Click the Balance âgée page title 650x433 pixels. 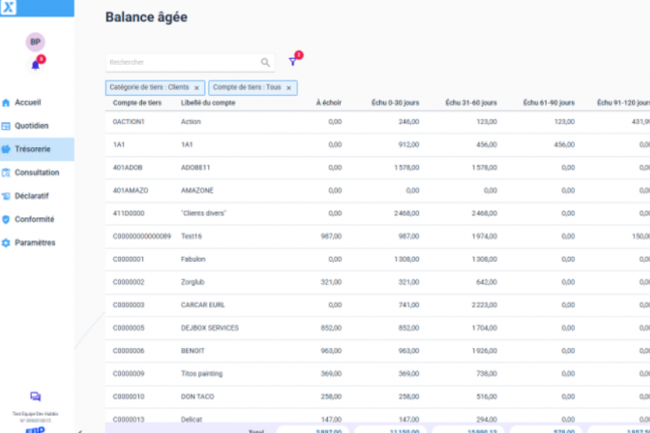coord(146,17)
